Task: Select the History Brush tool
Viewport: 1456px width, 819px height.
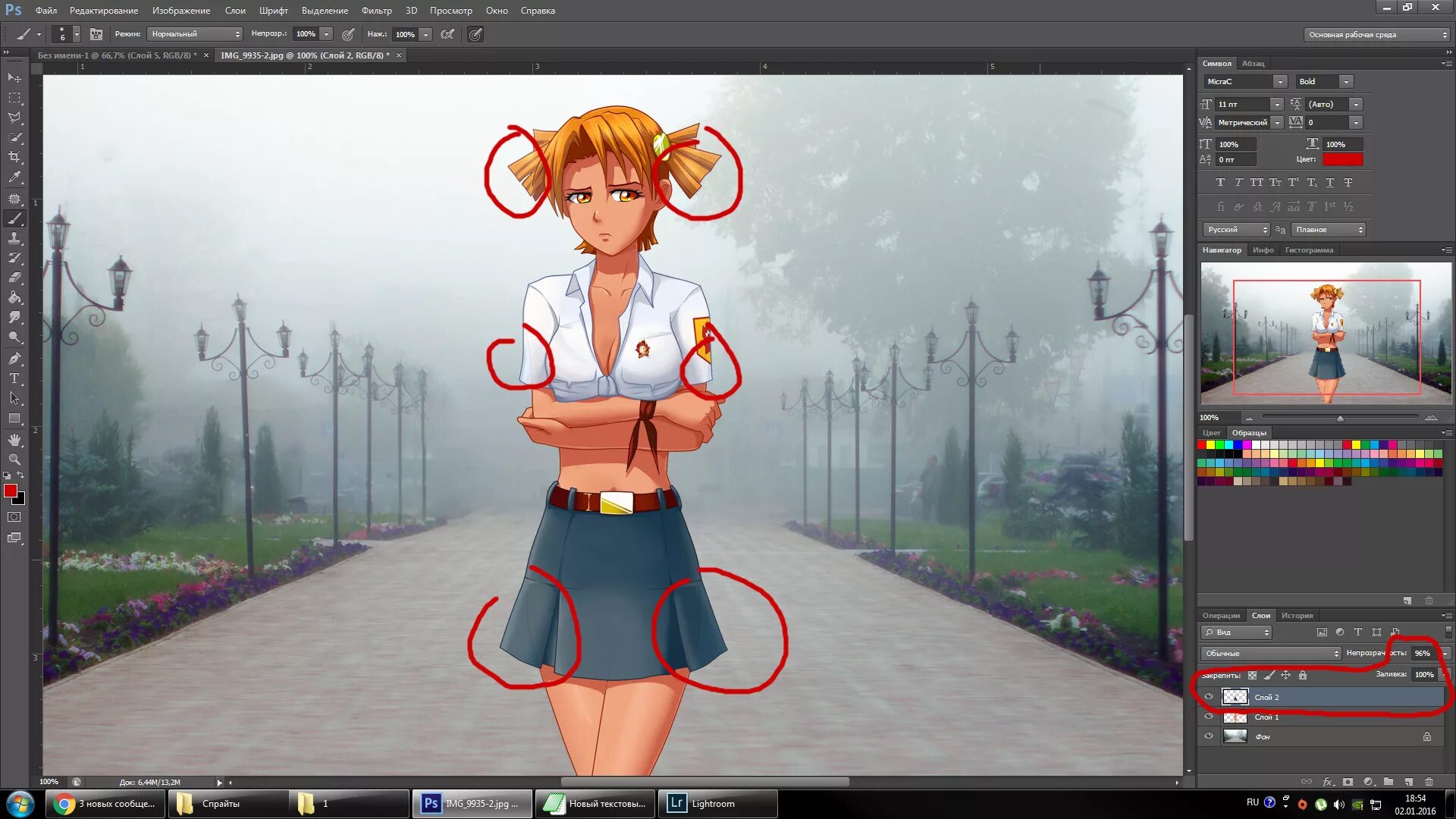Action: click(14, 258)
